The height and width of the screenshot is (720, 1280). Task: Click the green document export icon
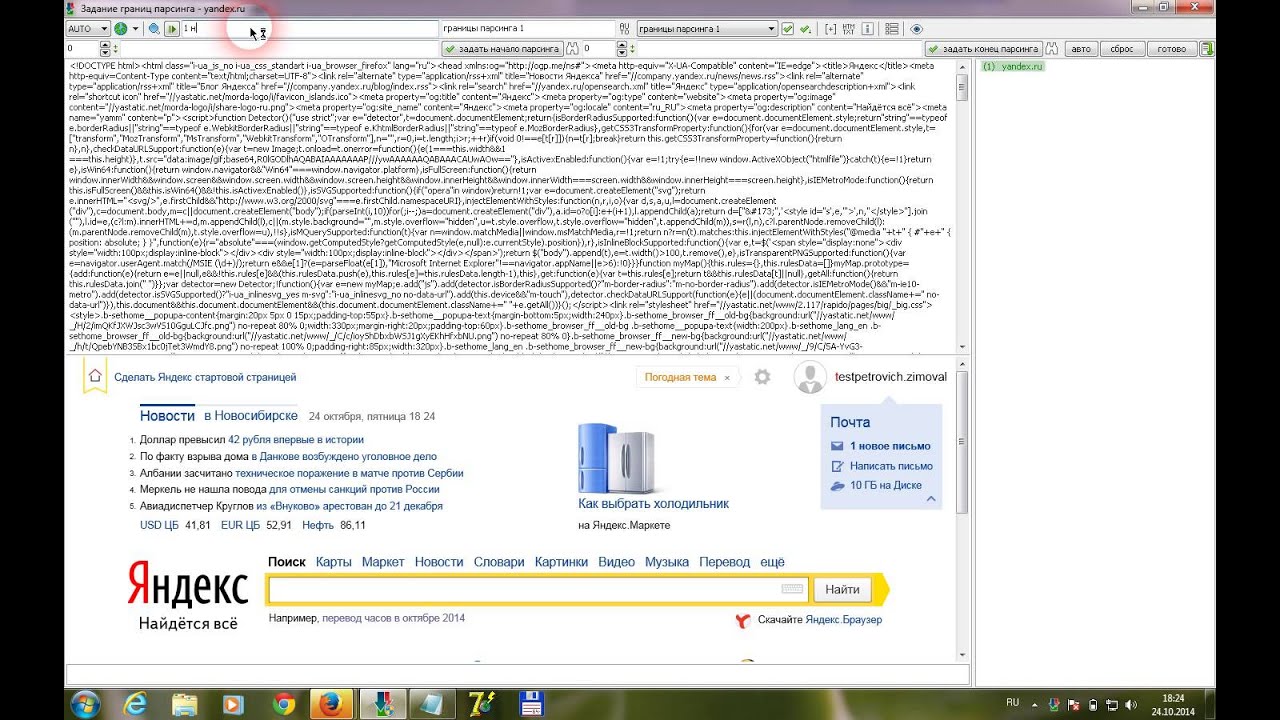pyautogui.click(x=1208, y=48)
